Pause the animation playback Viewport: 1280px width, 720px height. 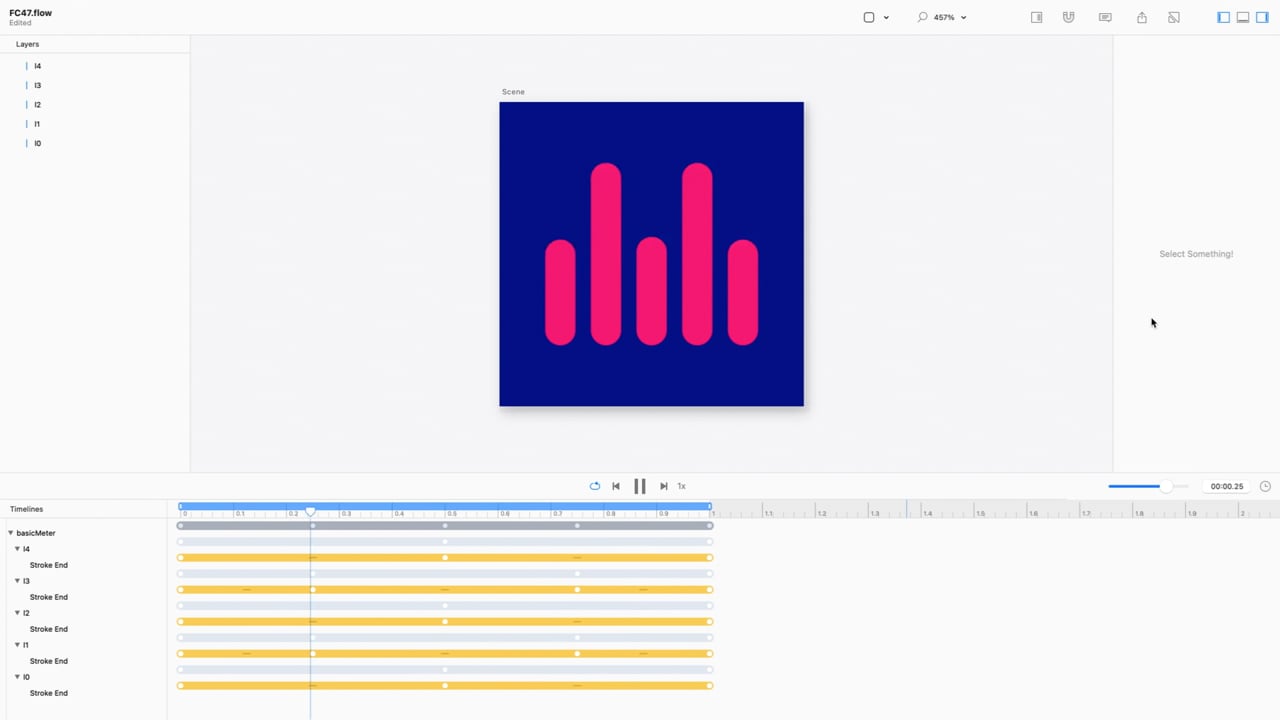point(640,486)
